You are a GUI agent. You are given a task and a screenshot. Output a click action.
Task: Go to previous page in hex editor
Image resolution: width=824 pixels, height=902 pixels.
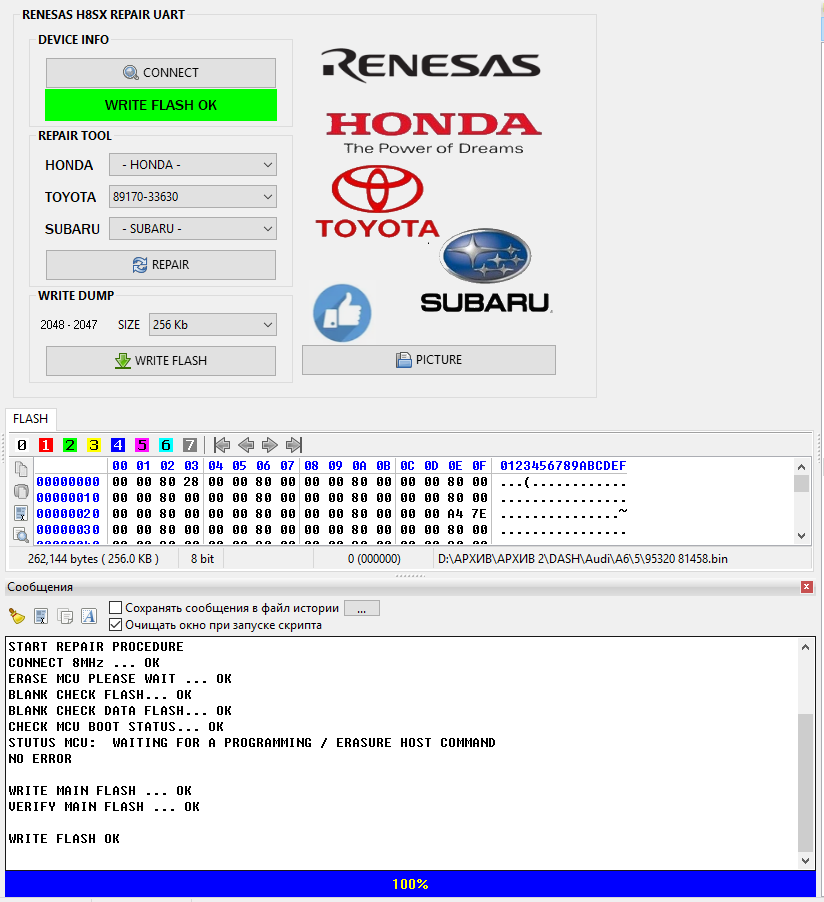[246, 445]
